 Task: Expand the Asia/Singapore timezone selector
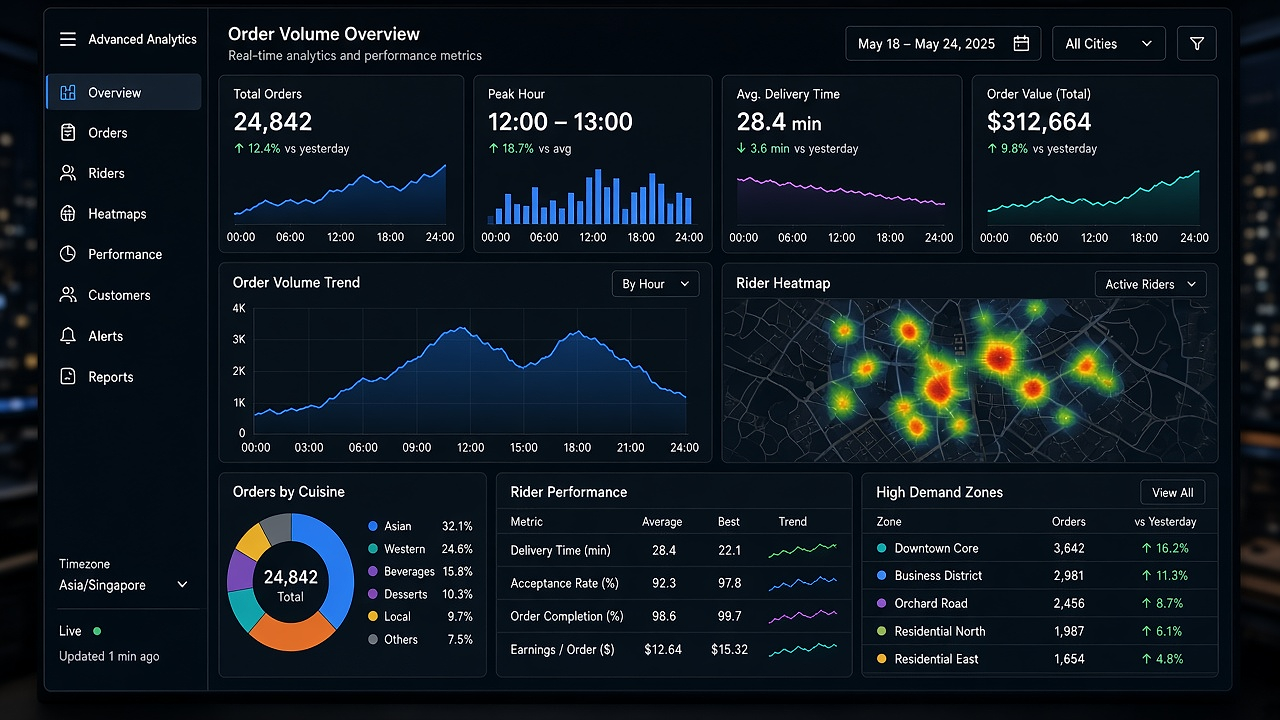pos(124,585)
